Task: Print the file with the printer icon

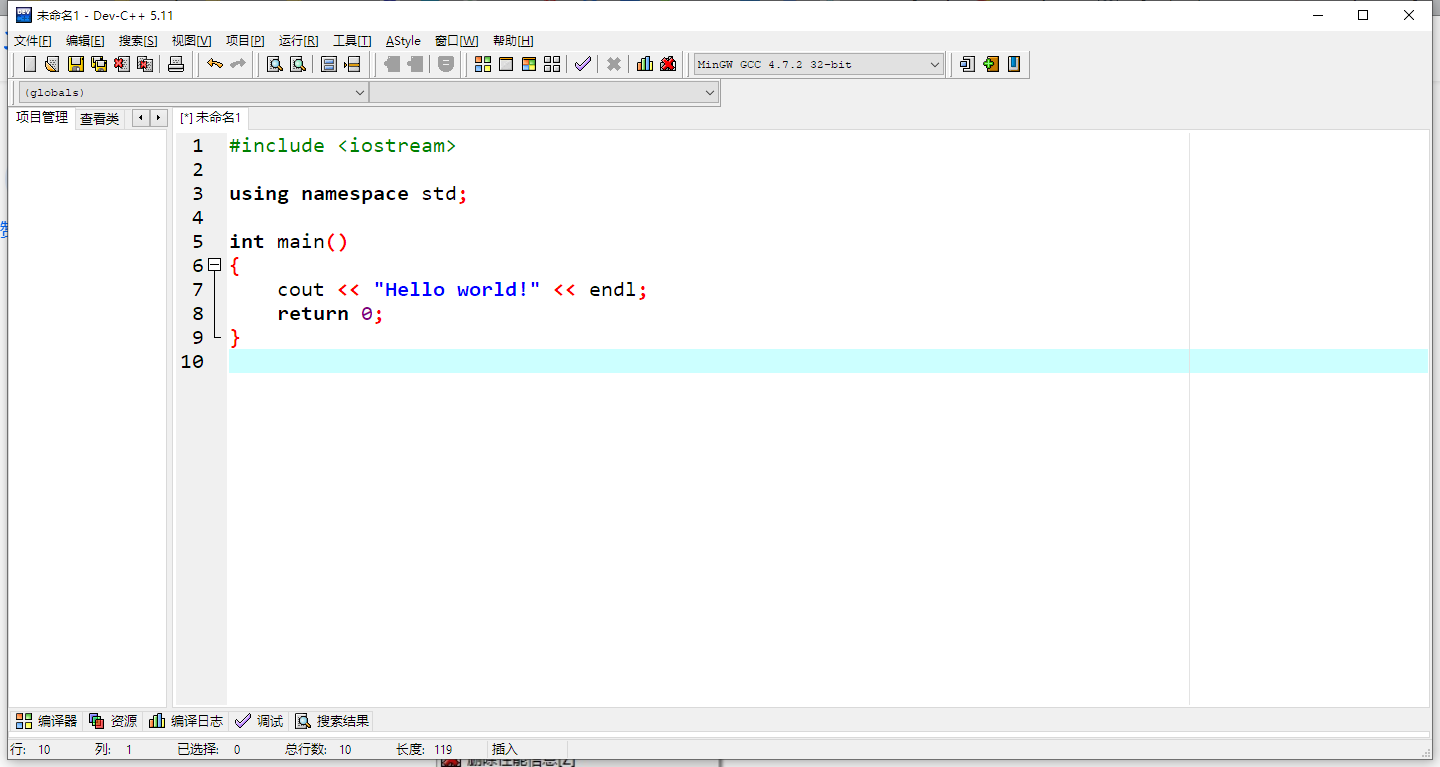Action: tap(176, 64)
